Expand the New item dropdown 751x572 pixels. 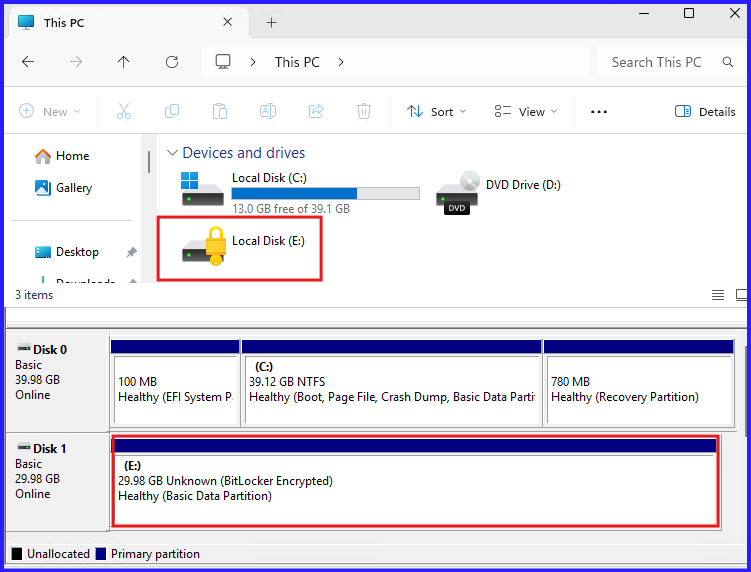[x=49, y=112]
